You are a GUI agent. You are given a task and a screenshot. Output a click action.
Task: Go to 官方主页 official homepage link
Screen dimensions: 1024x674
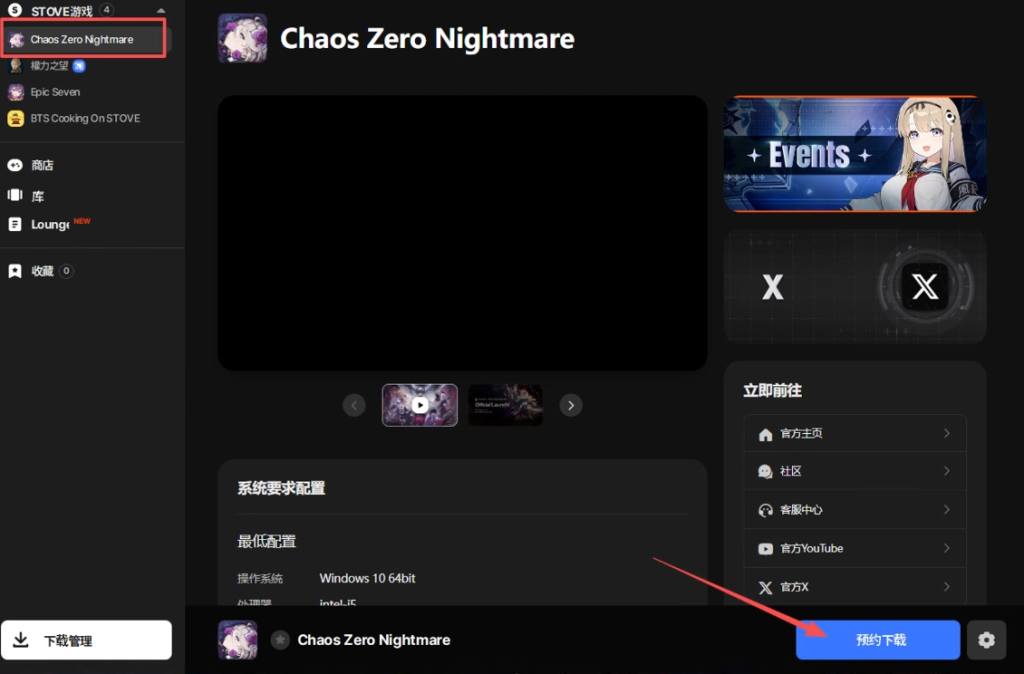tap(855, 434)
